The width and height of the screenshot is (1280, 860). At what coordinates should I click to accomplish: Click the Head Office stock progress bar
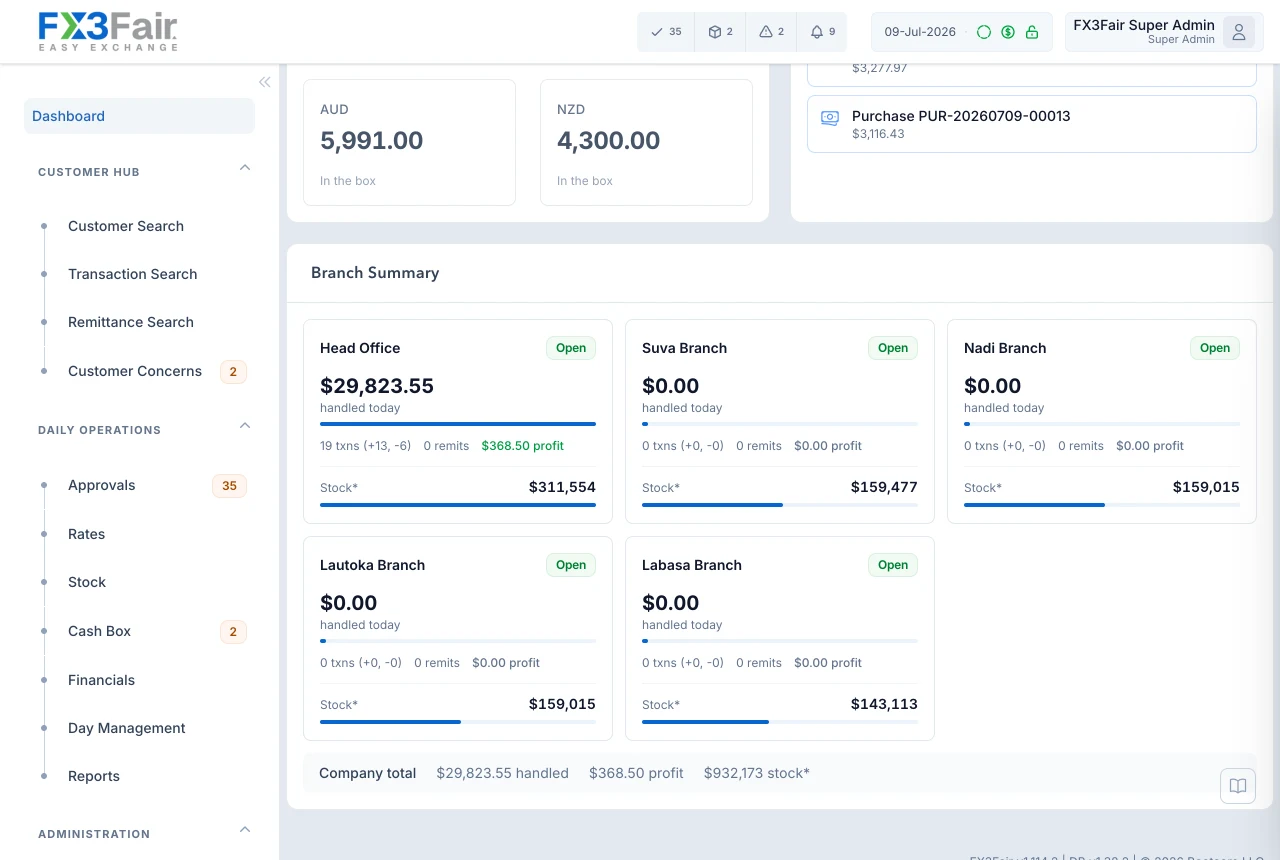point(458,505)
